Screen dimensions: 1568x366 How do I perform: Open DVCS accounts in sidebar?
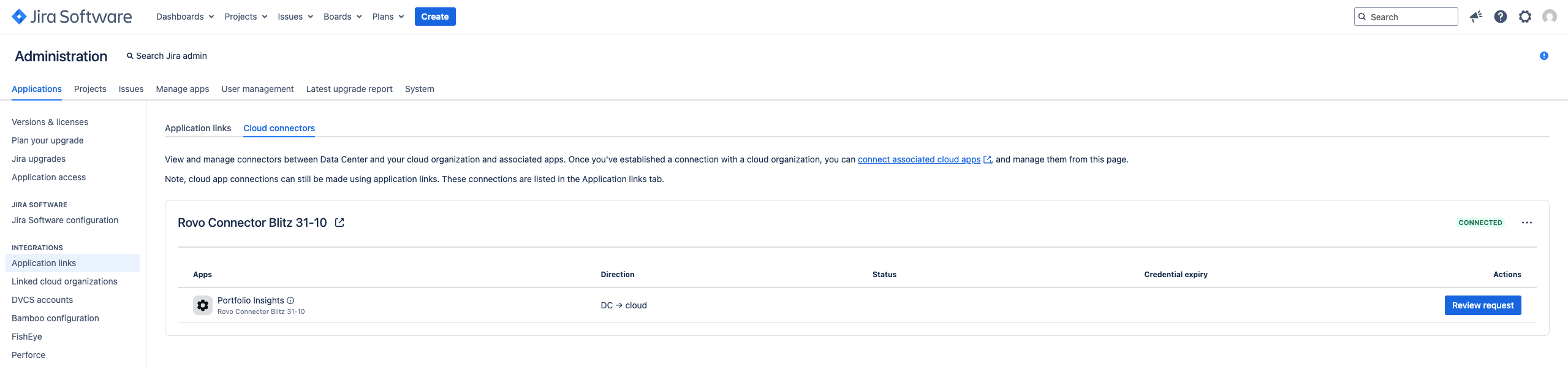coord(42,300)
